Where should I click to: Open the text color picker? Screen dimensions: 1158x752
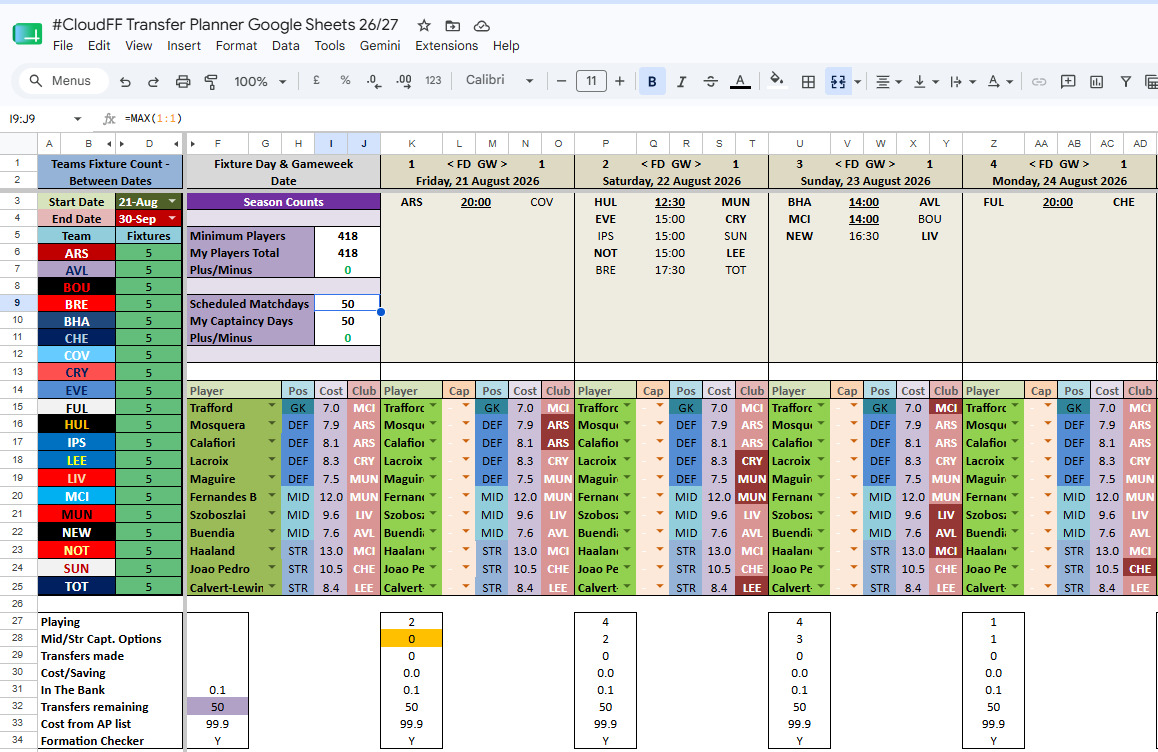tap(740, 81)
